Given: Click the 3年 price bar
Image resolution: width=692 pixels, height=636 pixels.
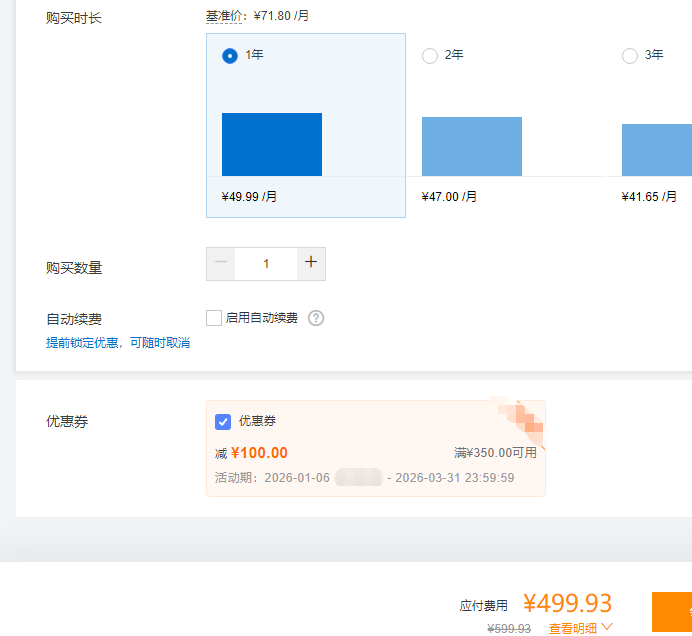Looking at the screenshot, I should [656, 150].
